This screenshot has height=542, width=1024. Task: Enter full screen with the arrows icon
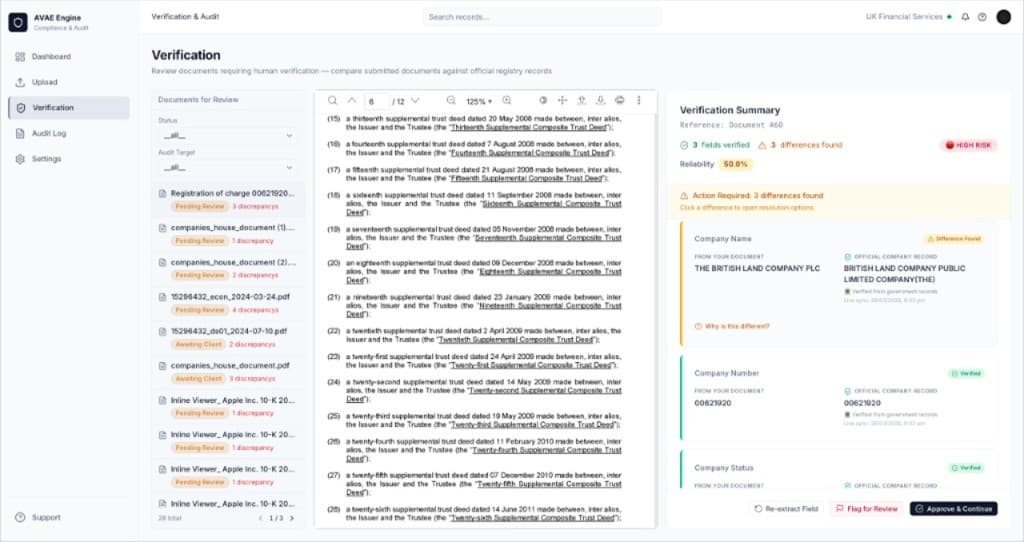click(562, 101)
